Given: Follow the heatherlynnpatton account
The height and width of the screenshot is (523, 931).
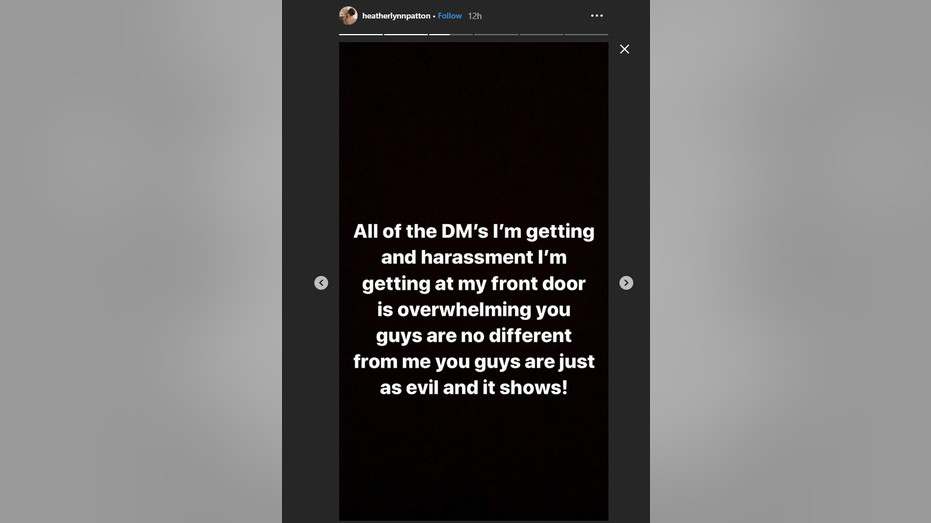Looking at the screenshot, I should click(x=450, y=16).
